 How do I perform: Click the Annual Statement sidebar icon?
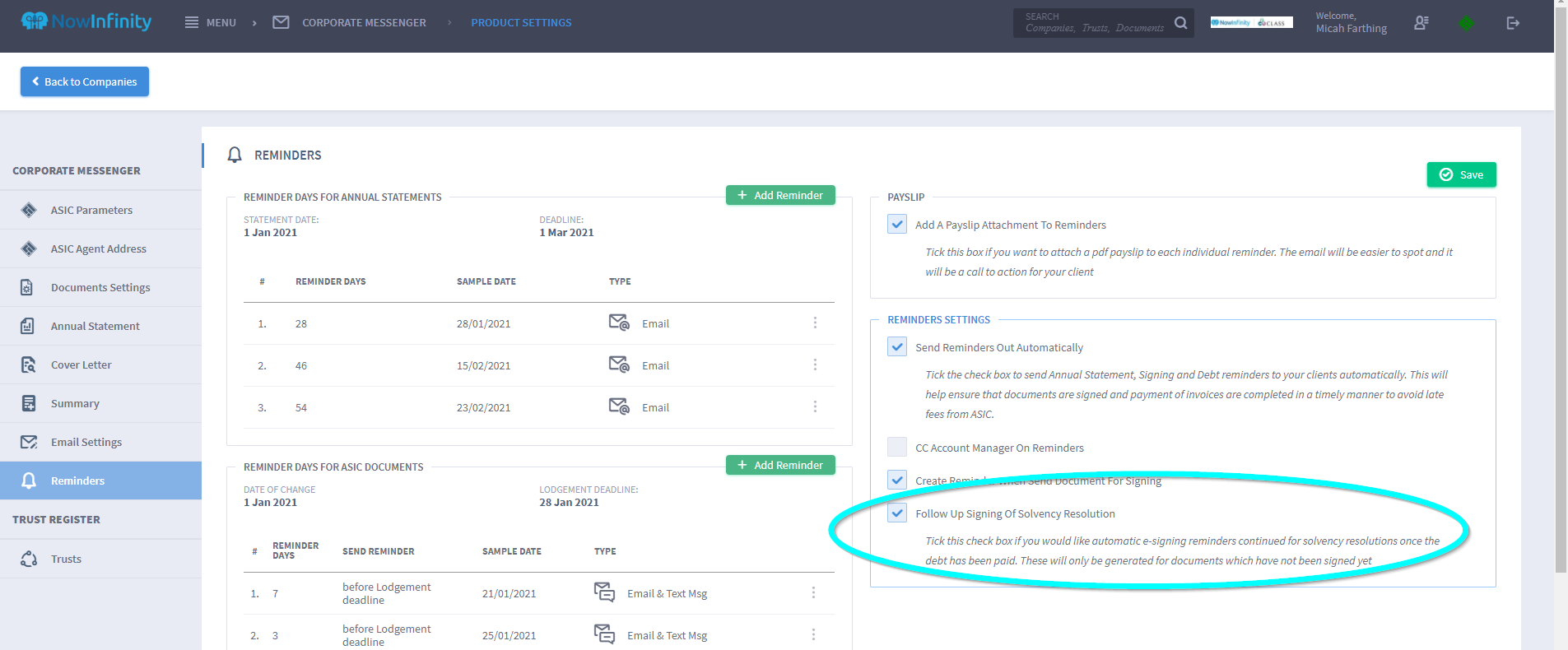coord(27,326)
